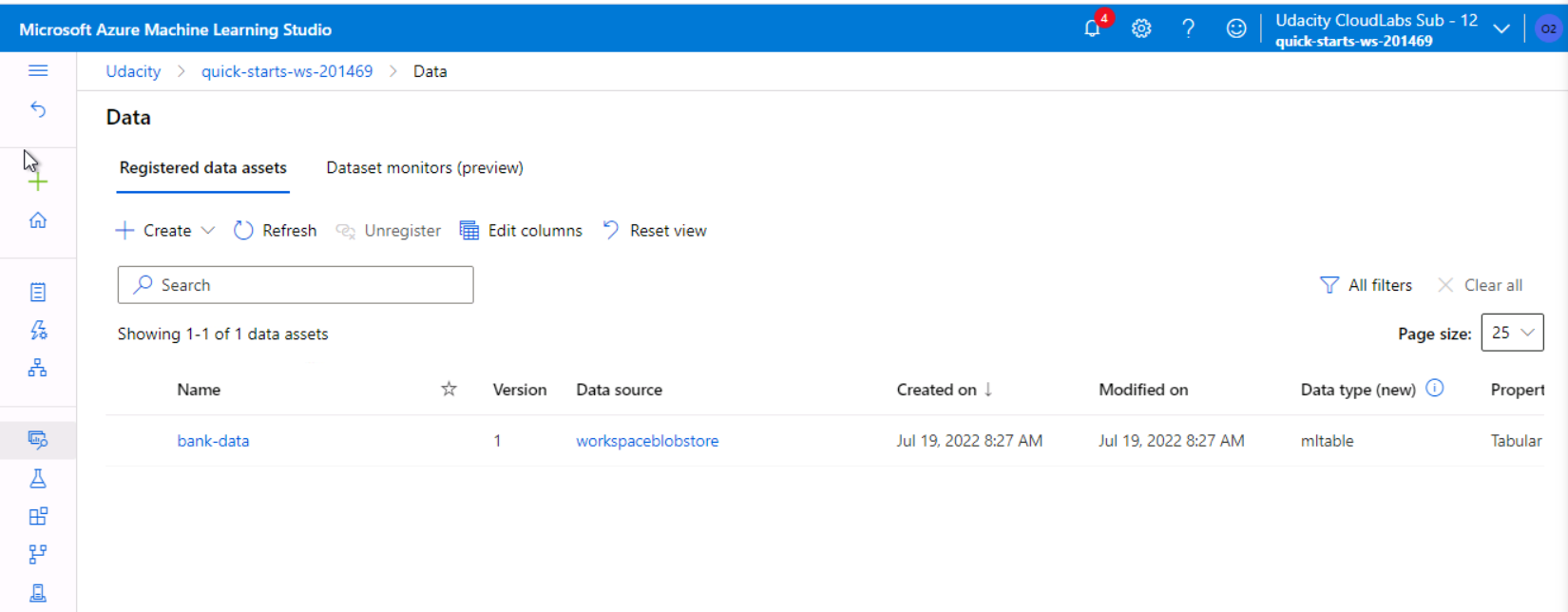Click the Data source column header
This screenshot has width=1568, height=612.
pos(619,390)
